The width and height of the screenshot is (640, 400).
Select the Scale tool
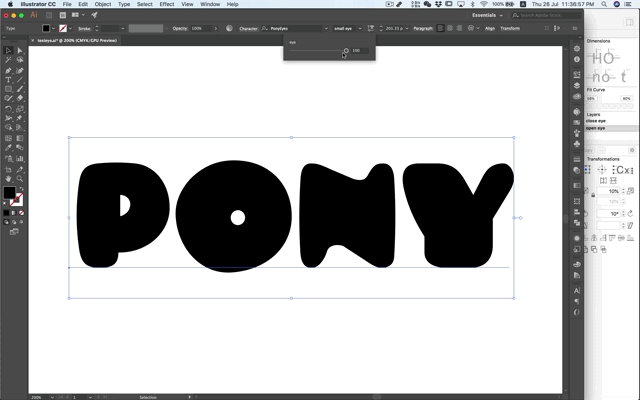pos(20,109)
